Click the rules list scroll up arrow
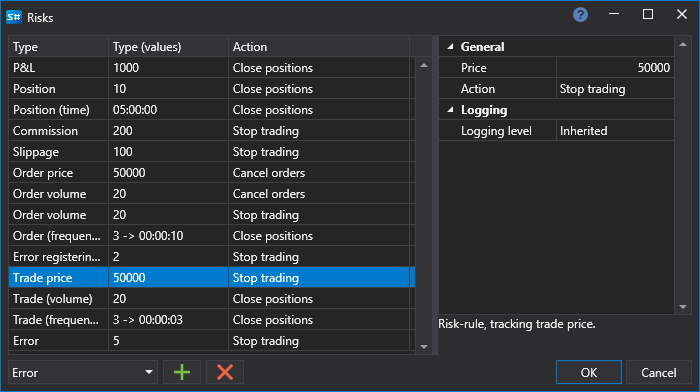The width and height of the screenshot is (700, 392). pyautogui.click(x=424, y=66)
